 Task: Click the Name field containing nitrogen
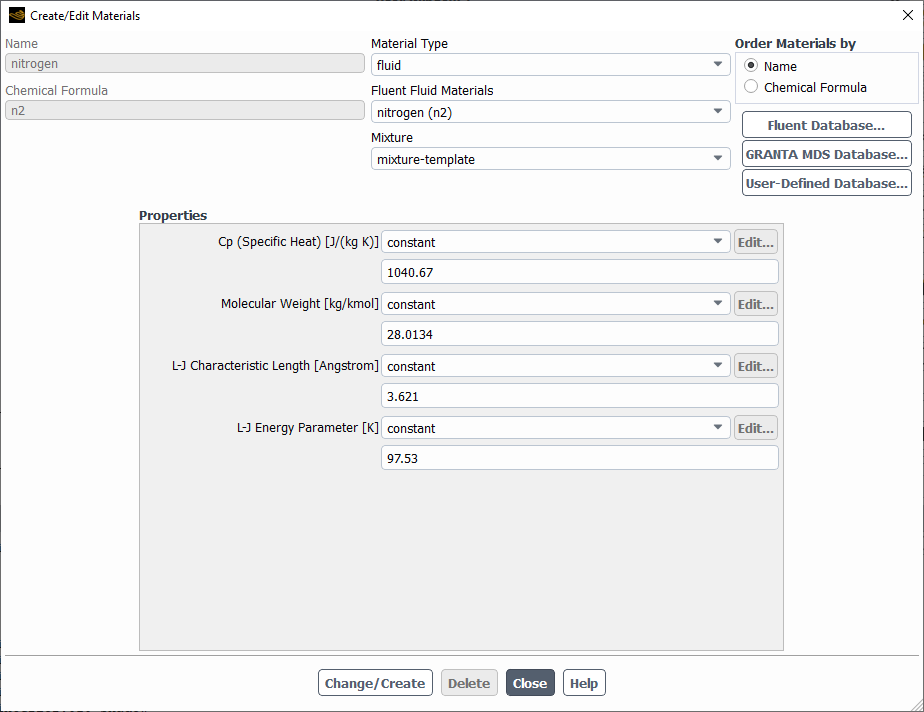[x=185, y=63]
